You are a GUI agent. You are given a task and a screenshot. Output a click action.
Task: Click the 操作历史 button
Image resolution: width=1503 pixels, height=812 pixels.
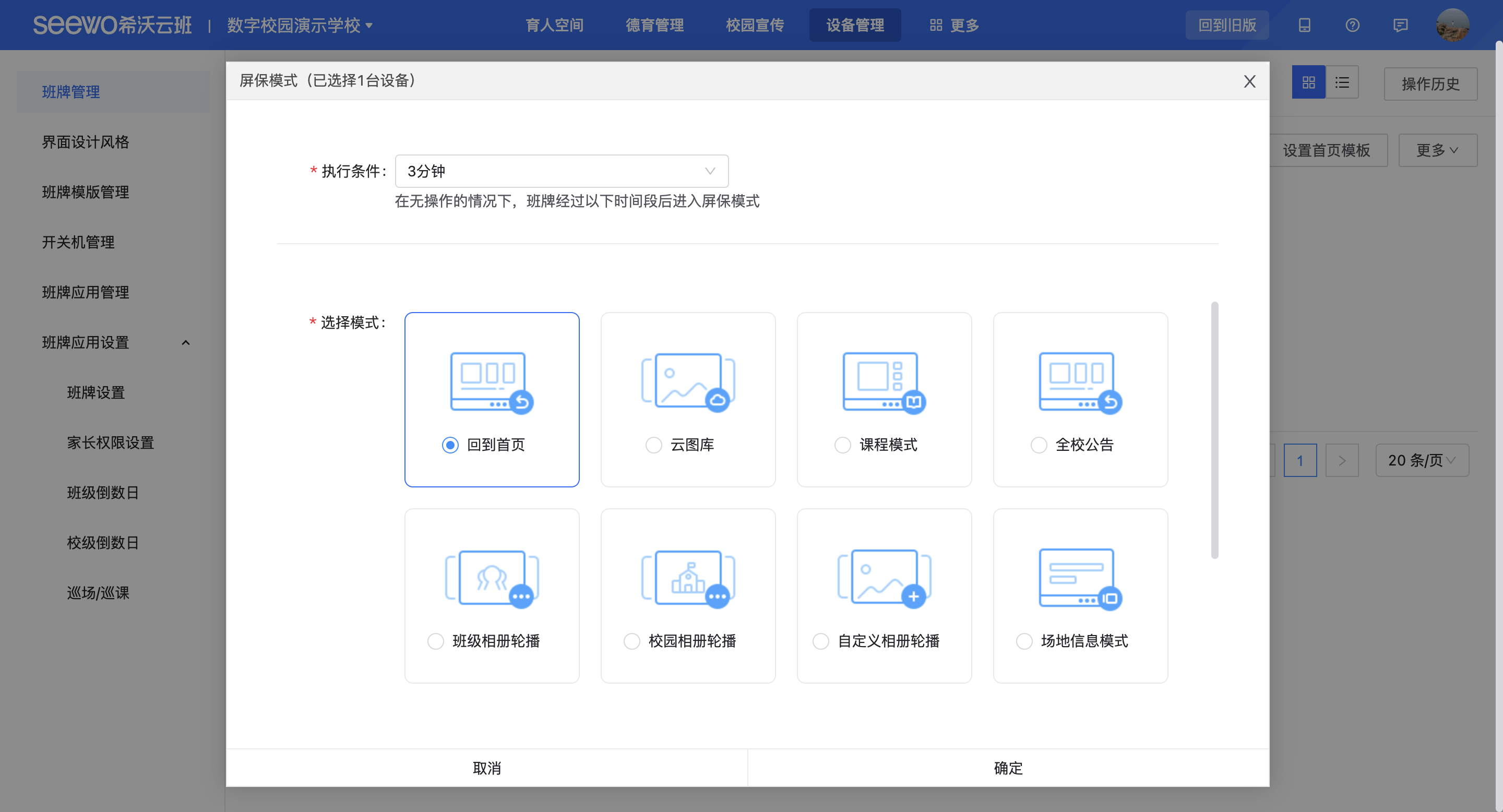[x=1430, y=84]
